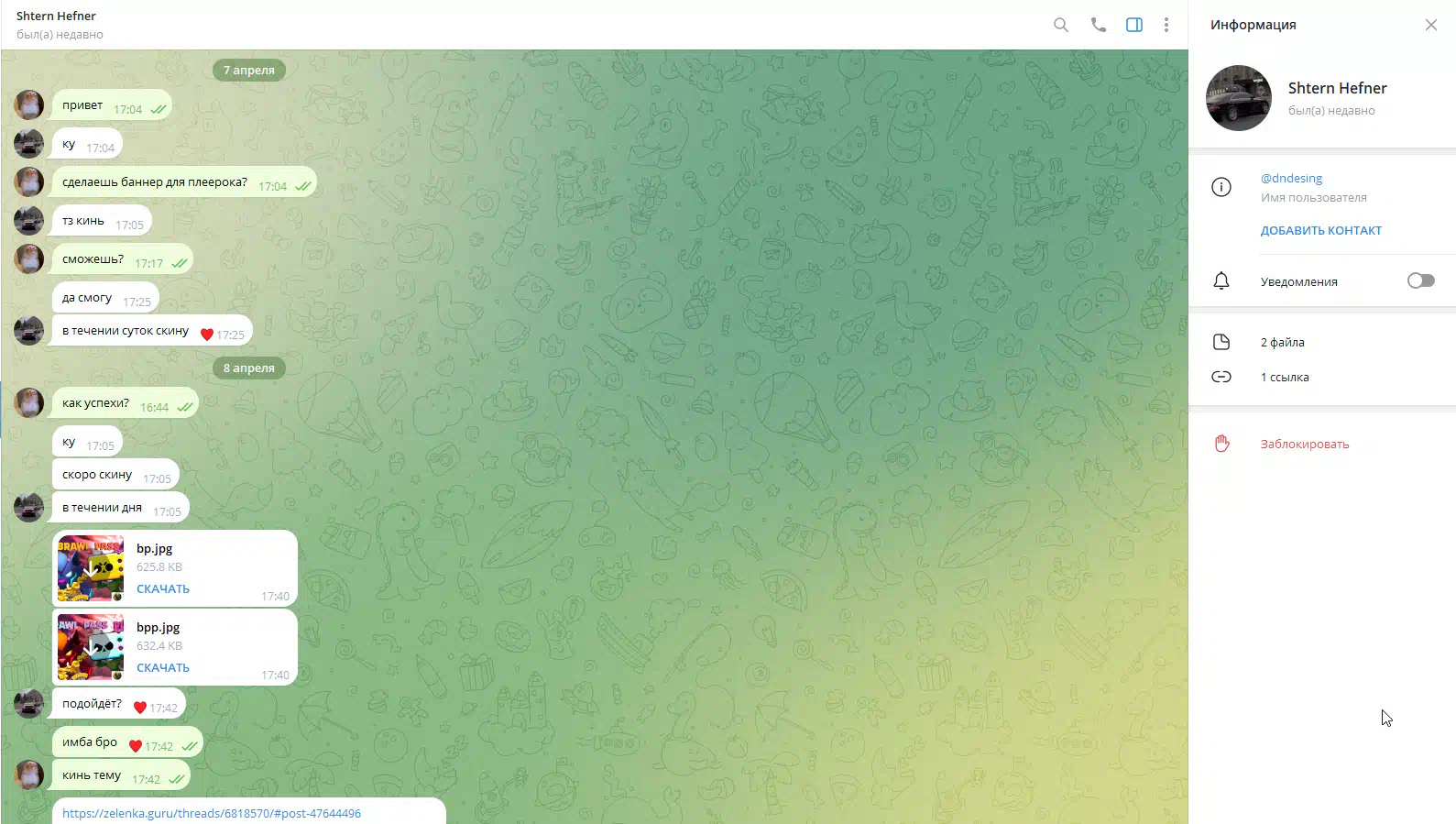Open the bp.jpg file thumbnail
The height and width of the screenshot is (824, 1456).
pos(90,568)
